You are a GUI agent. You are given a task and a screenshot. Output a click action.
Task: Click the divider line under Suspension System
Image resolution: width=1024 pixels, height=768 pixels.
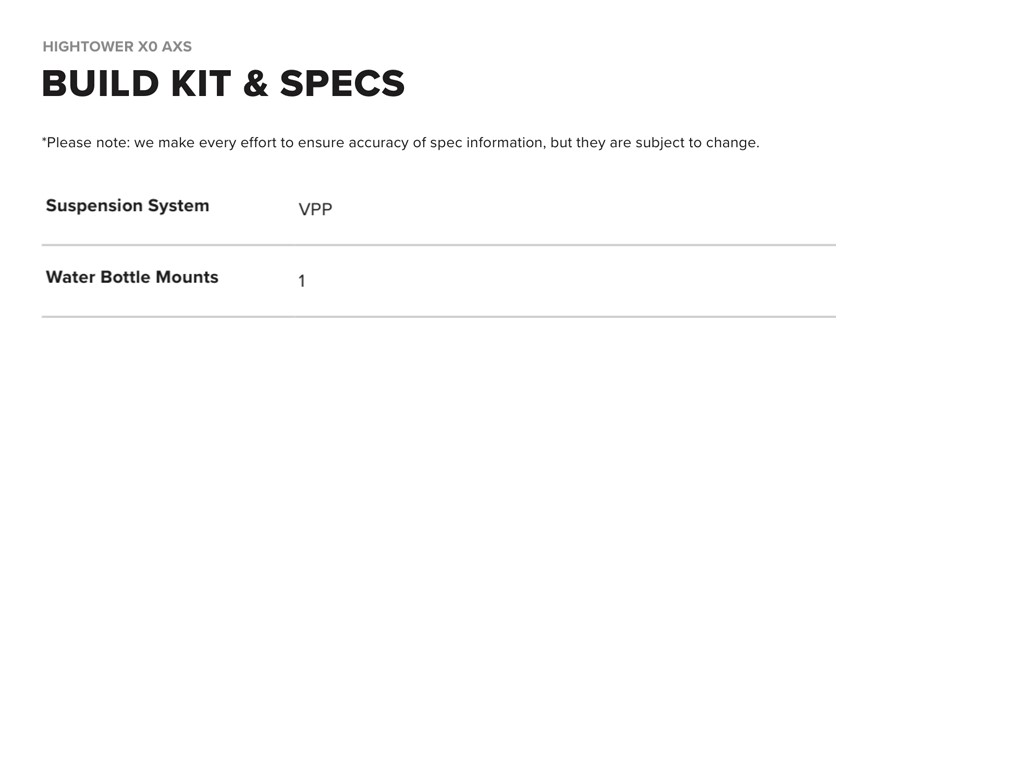tap(438, 245)
